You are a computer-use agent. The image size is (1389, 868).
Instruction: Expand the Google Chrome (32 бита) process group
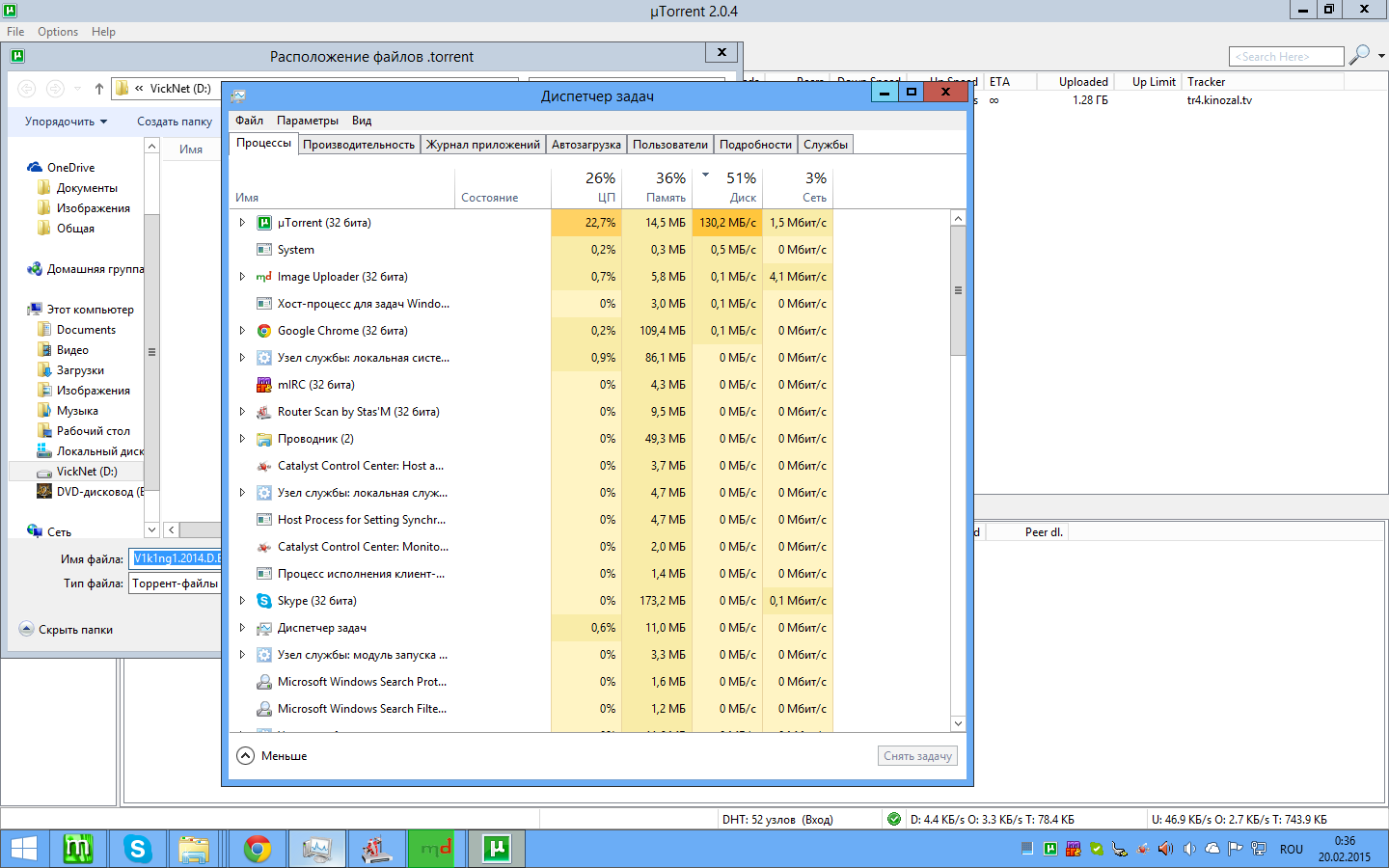point(242,331)
